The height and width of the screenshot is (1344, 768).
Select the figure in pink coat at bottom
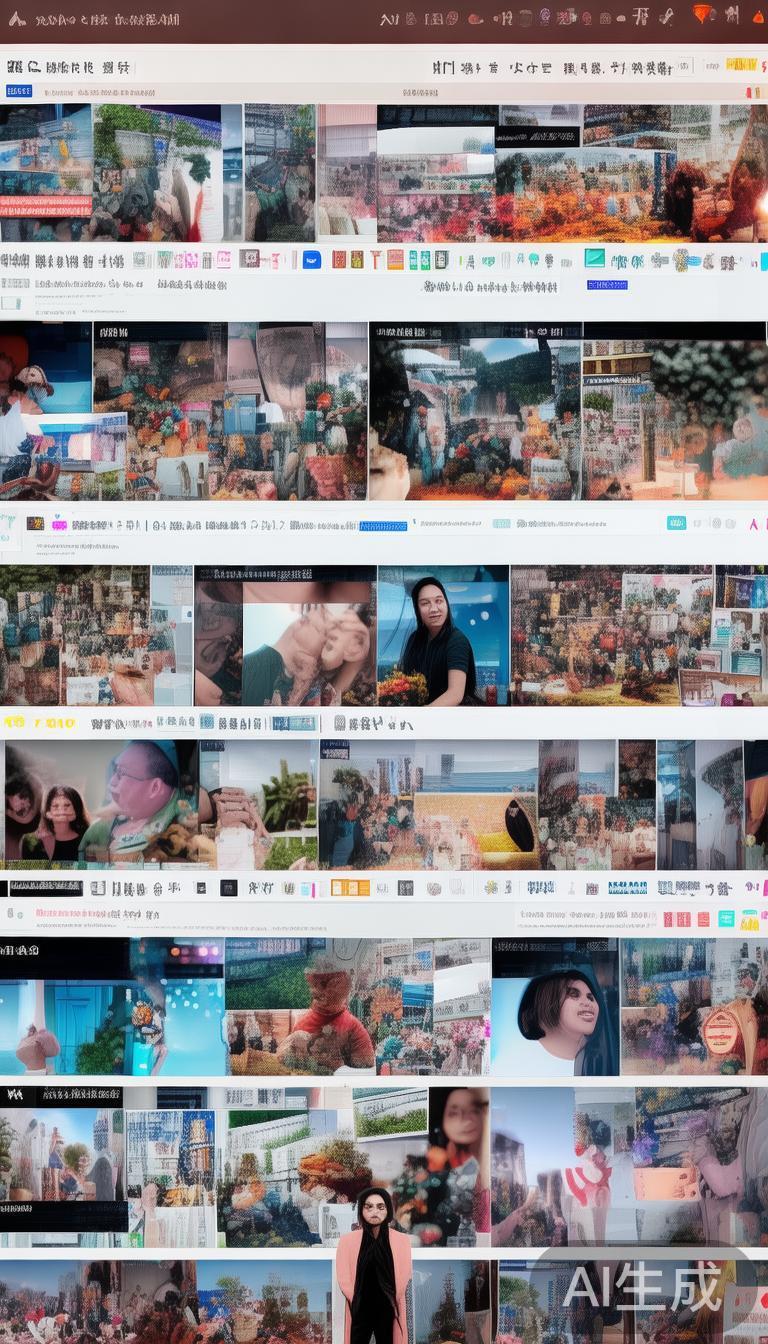pyautogui.click(x=373, y=1265)
